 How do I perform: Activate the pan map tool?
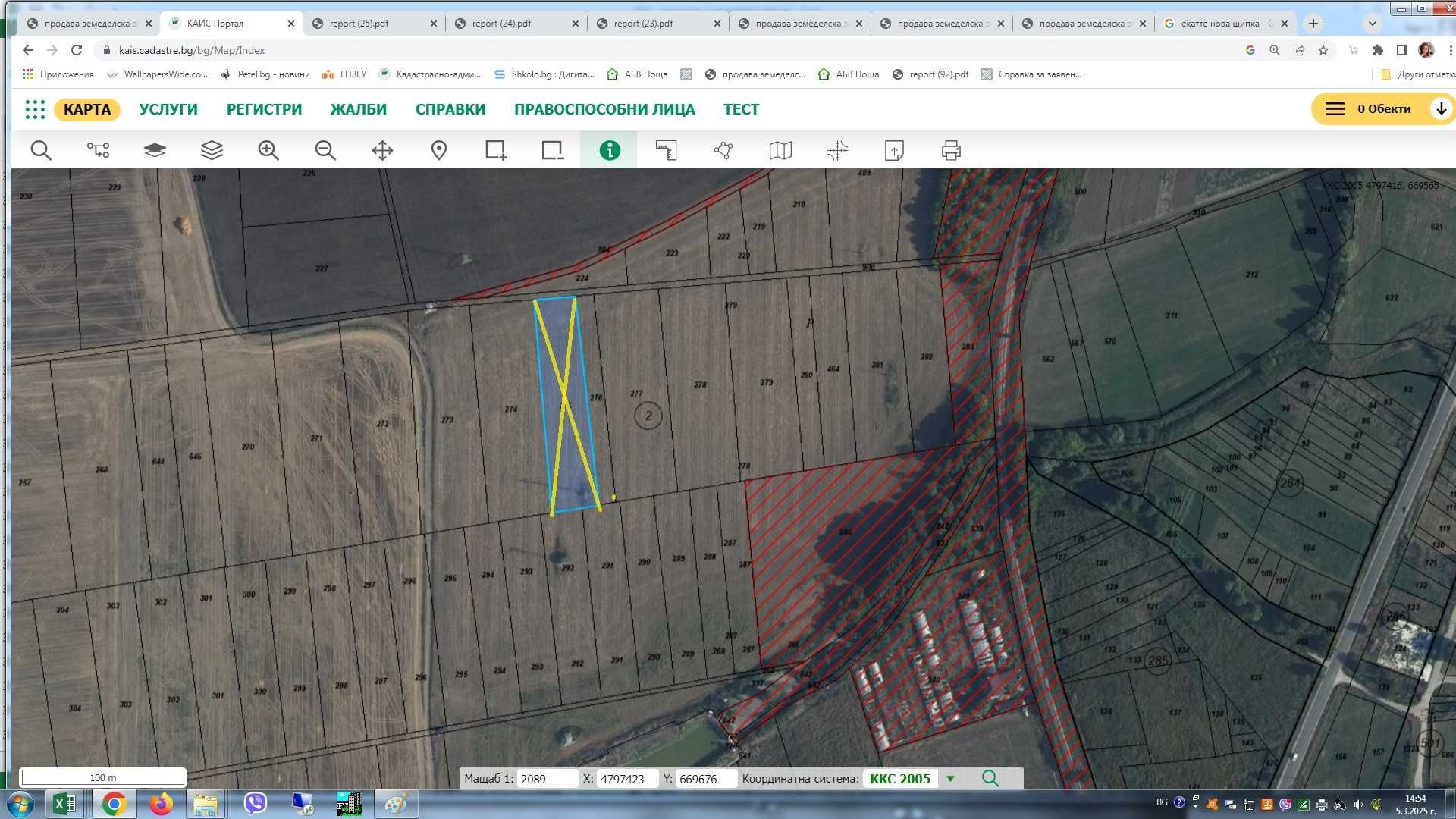(x=382, y=150)
